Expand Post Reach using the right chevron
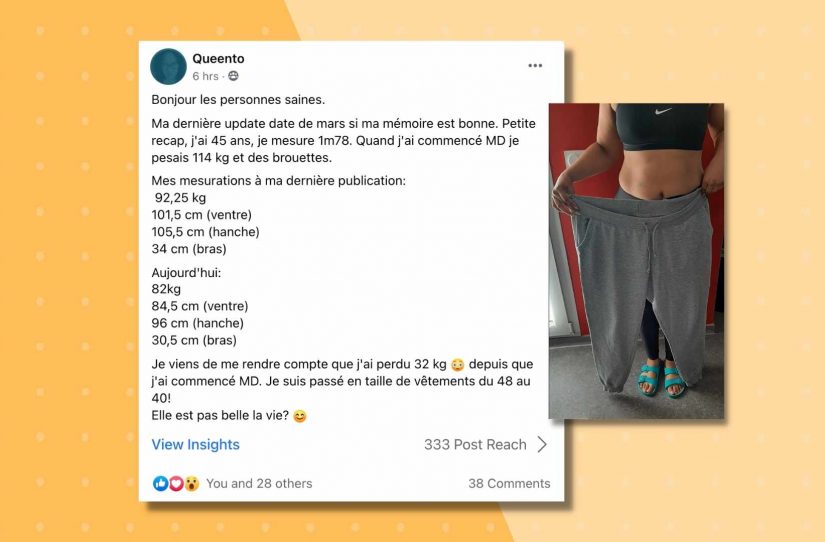Viewport: 825px width, 542px height. pos(542,445)
